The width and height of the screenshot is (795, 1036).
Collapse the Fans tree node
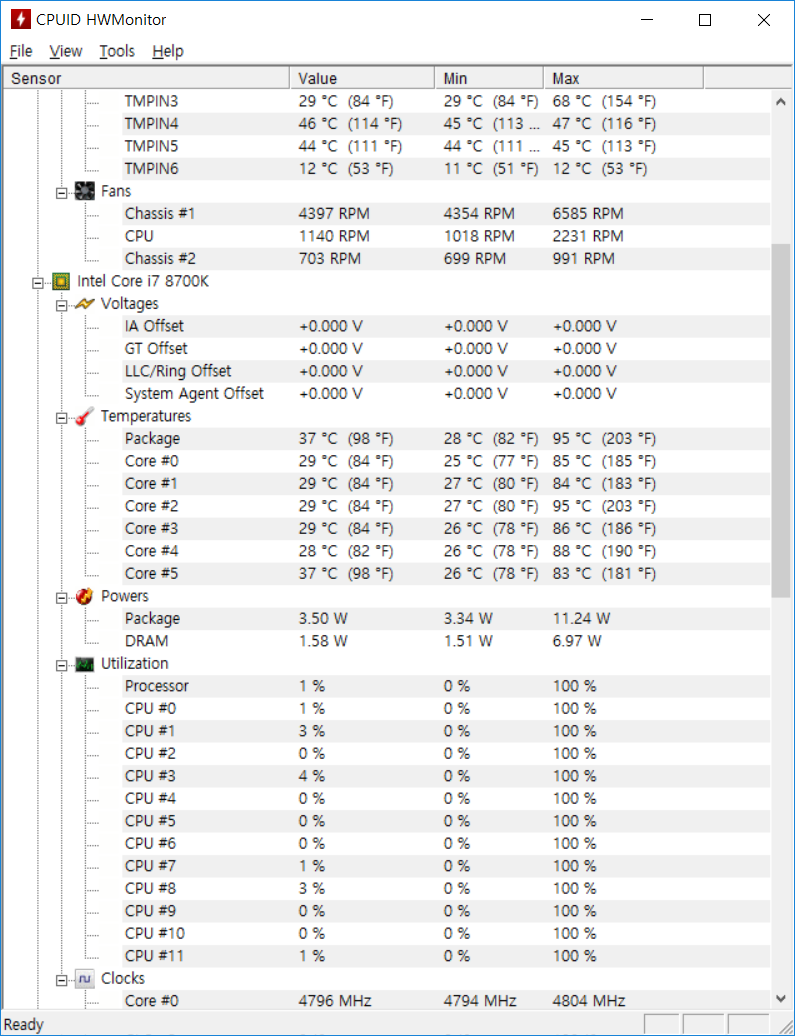(61, 191)
